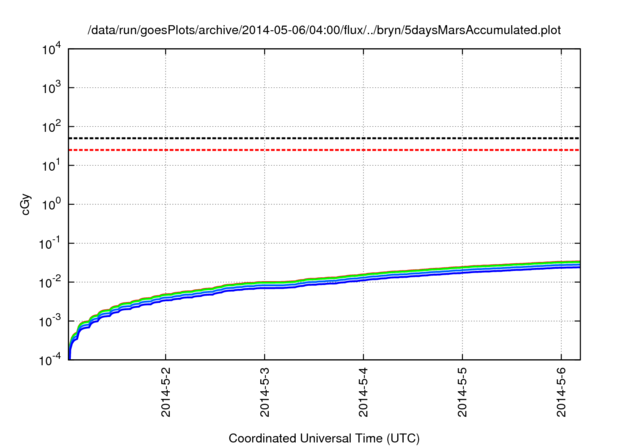Viewport: 640px width, 448px height.
Task: Click the black dashed threshold line
Action: (324, 138)
